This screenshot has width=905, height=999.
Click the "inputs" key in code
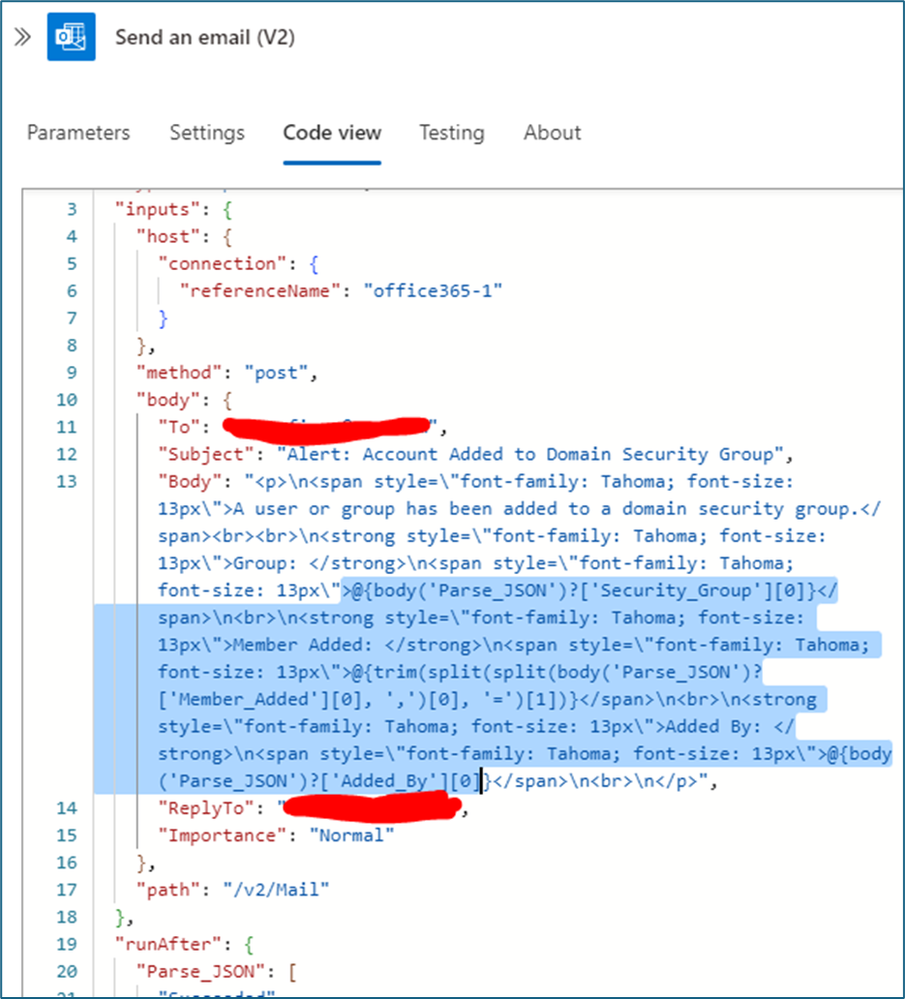(x=157, y=210)
